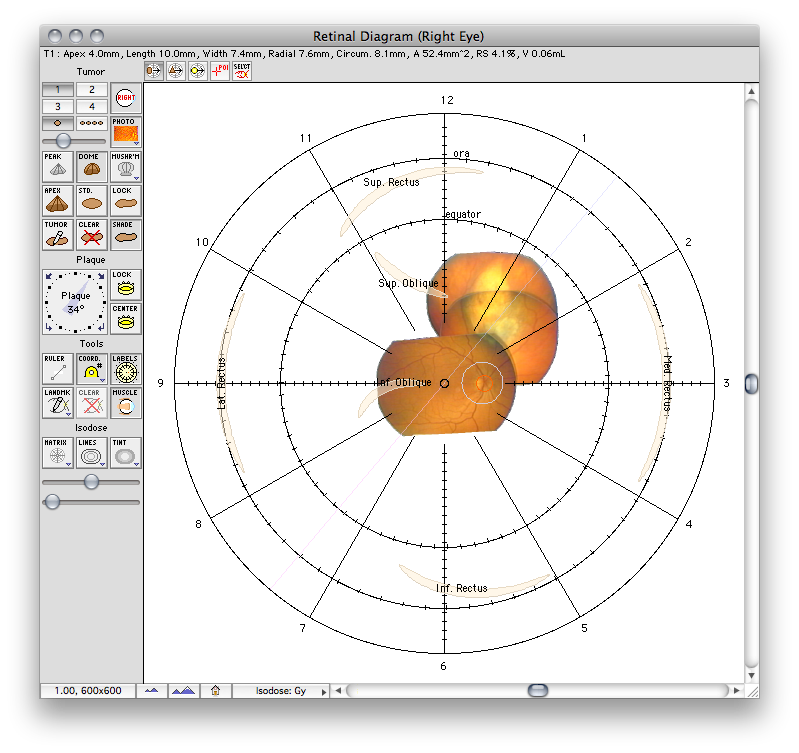Screen dimensions: 799x753
Task: Click the APEX tumor tool
Action: click(58, 200)
